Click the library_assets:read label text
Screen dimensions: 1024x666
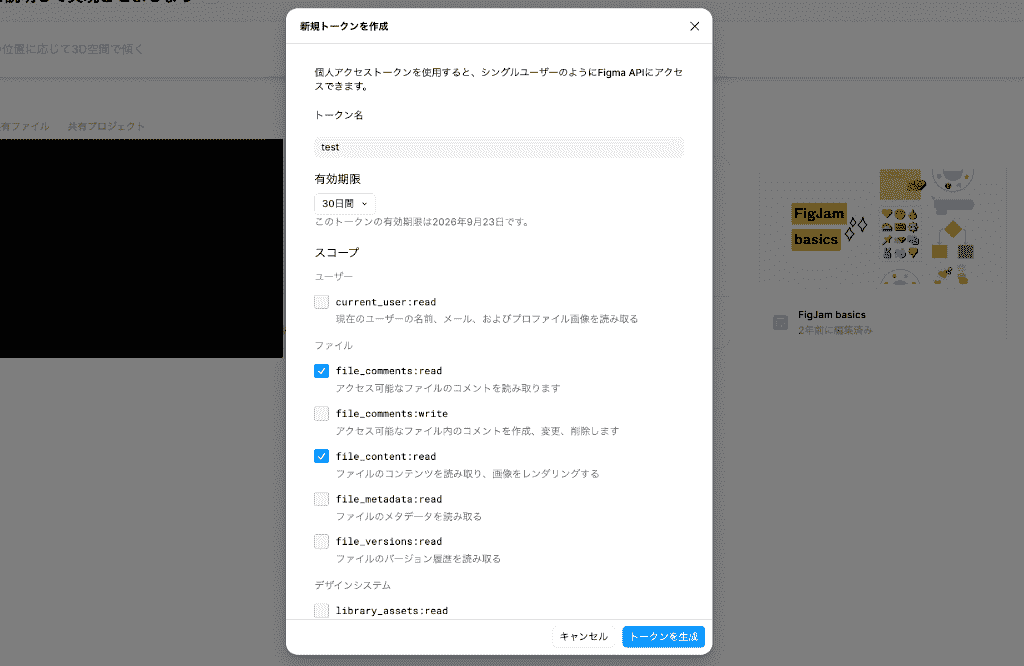pyautogui.click(x=392, y=611)
